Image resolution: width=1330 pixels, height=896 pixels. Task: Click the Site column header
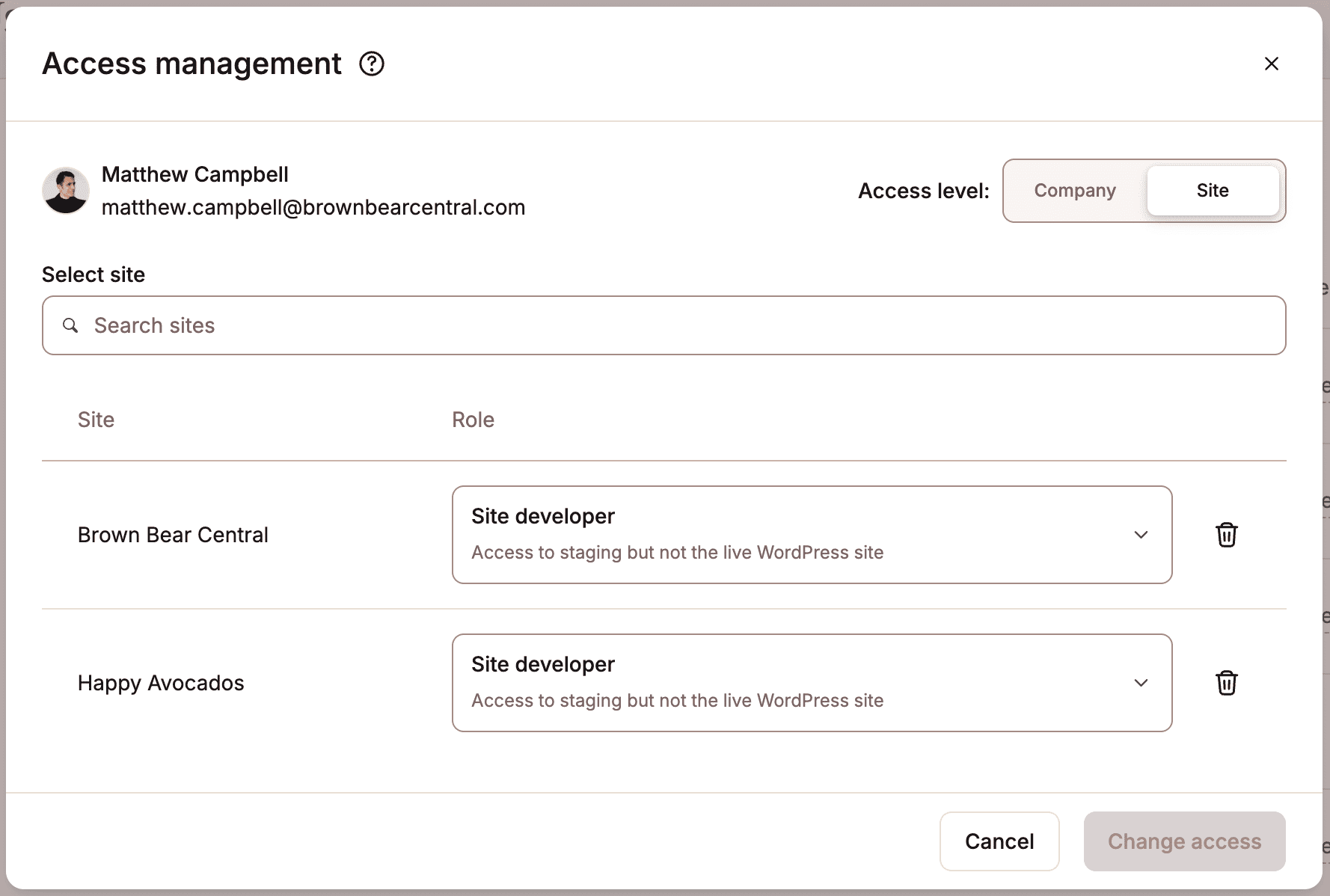[x=96, y=420]
